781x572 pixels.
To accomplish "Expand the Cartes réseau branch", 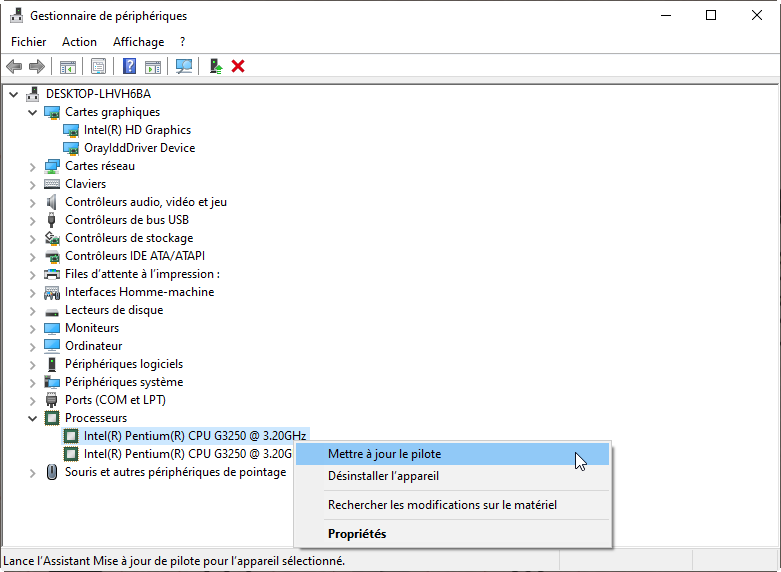I will (x=32, y=166).
